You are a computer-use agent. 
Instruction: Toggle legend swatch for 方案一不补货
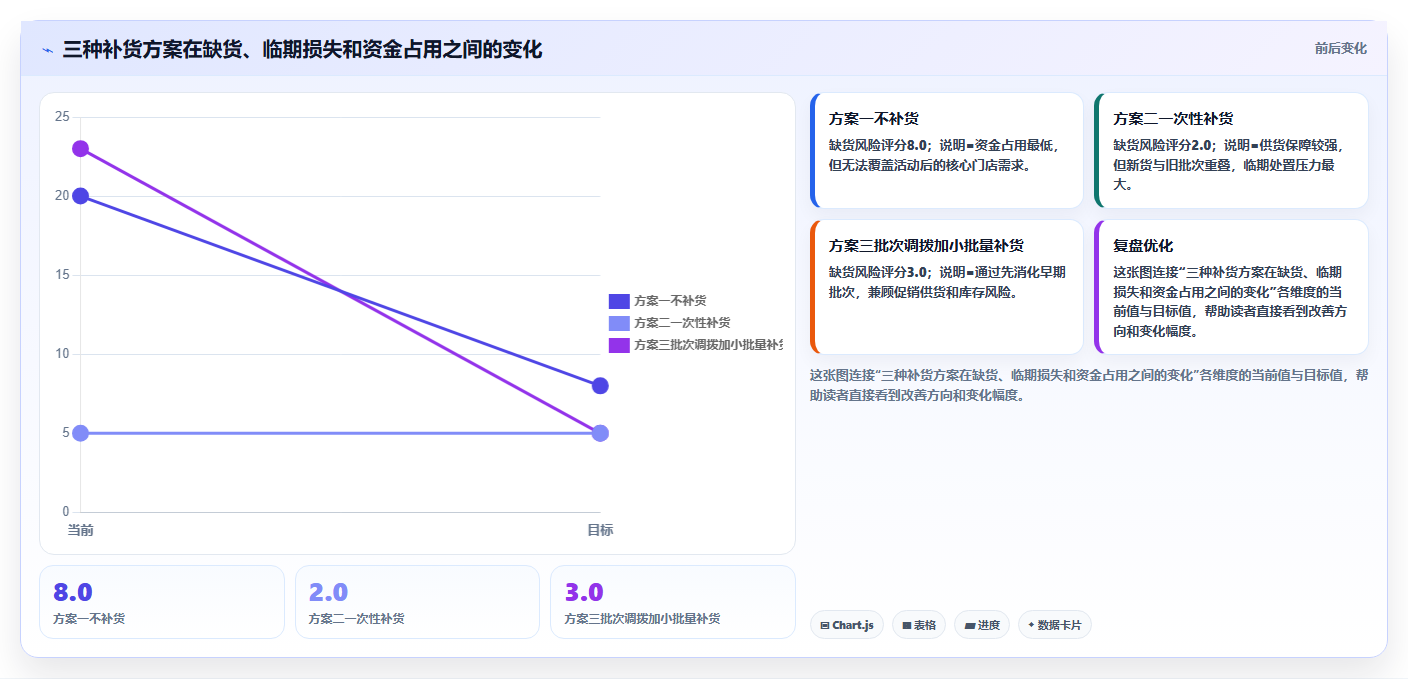click(619, 301)
